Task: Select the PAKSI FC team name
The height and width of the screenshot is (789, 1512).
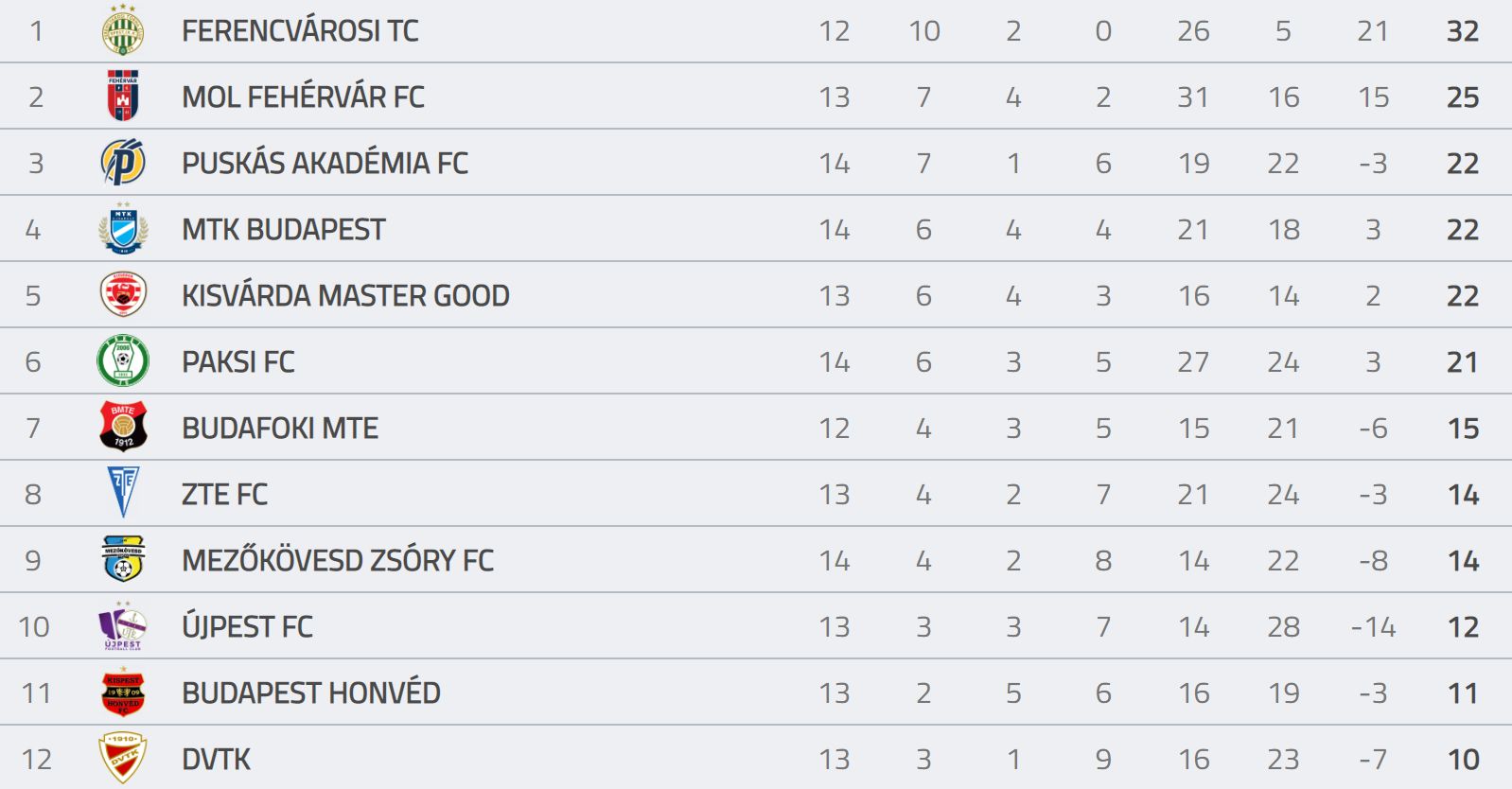Action: (x=238, y=361)
